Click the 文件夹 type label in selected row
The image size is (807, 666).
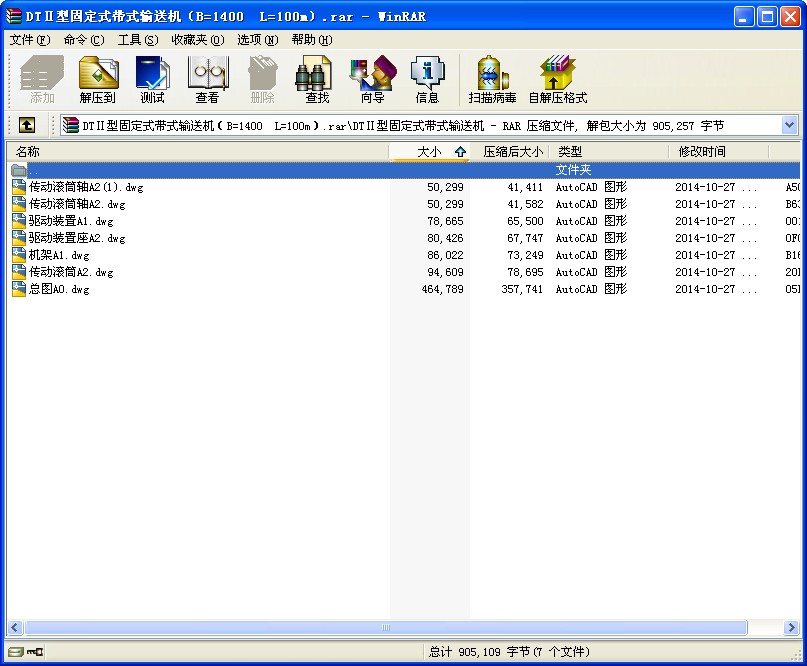(573, 170)
